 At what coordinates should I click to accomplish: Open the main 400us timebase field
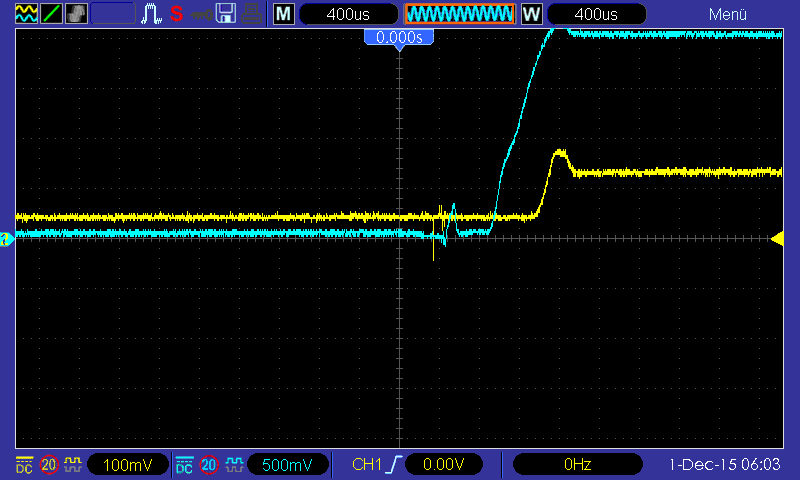348,14
